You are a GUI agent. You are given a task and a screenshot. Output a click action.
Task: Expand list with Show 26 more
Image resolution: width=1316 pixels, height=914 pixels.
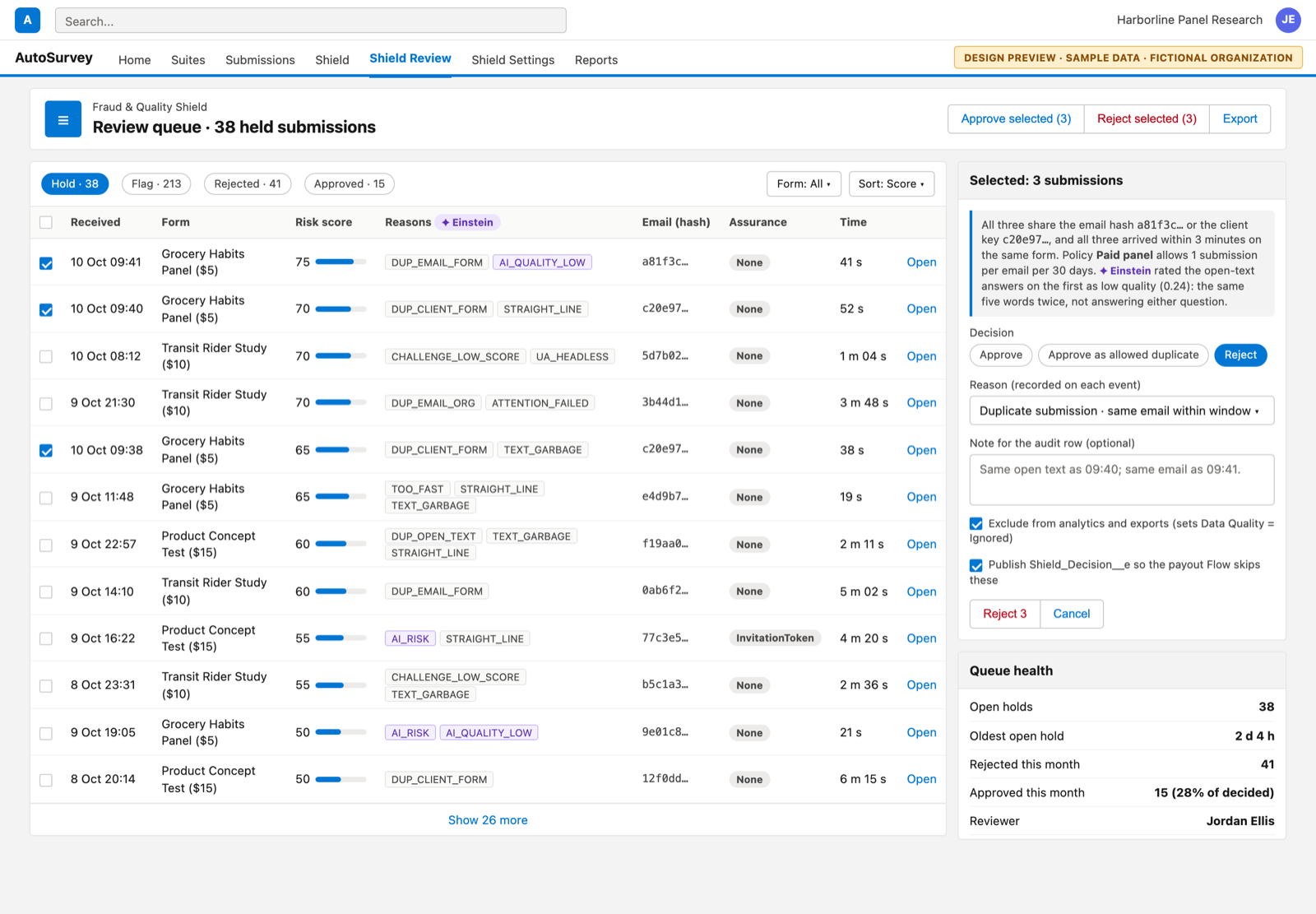[488, 820]
